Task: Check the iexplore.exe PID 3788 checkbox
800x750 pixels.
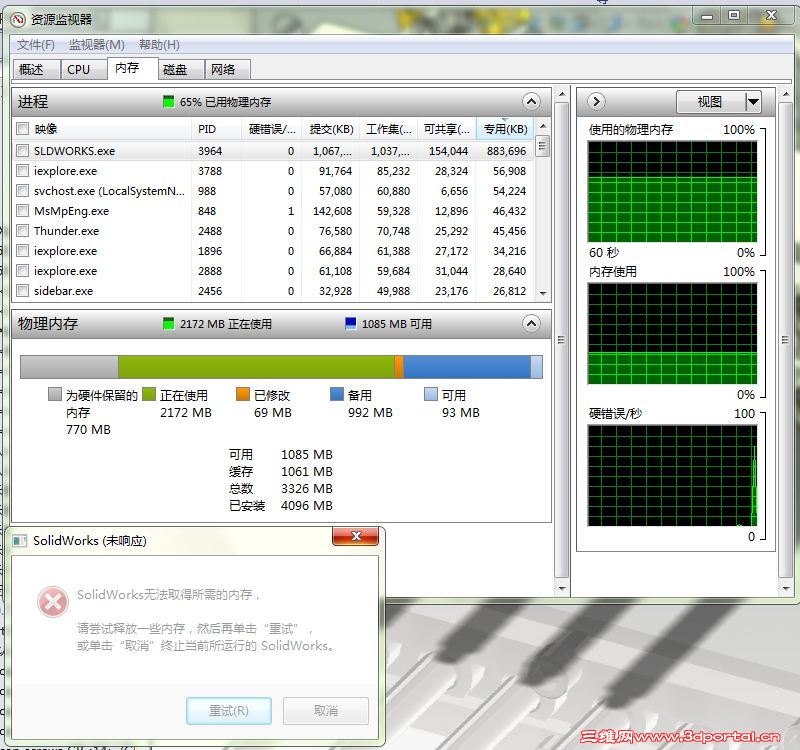Action: (x=22, y=170)
